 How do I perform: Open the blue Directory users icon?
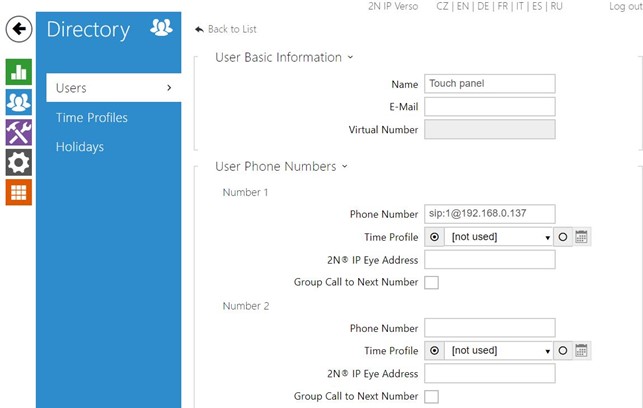click(18, 102)
